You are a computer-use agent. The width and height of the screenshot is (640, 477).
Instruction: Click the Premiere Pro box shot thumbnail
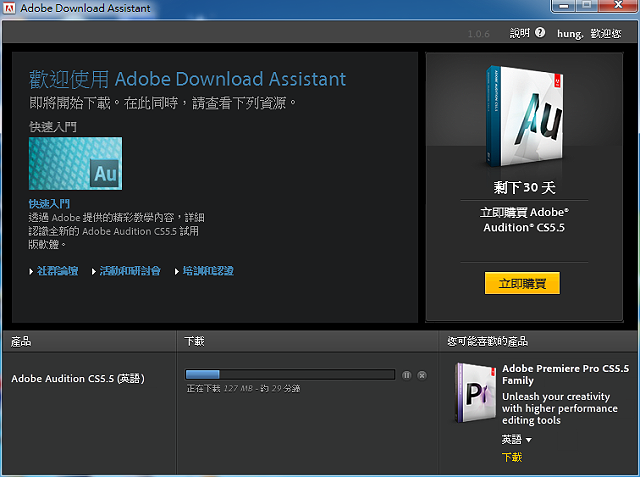pyautogui.click(x=476, y=393)
